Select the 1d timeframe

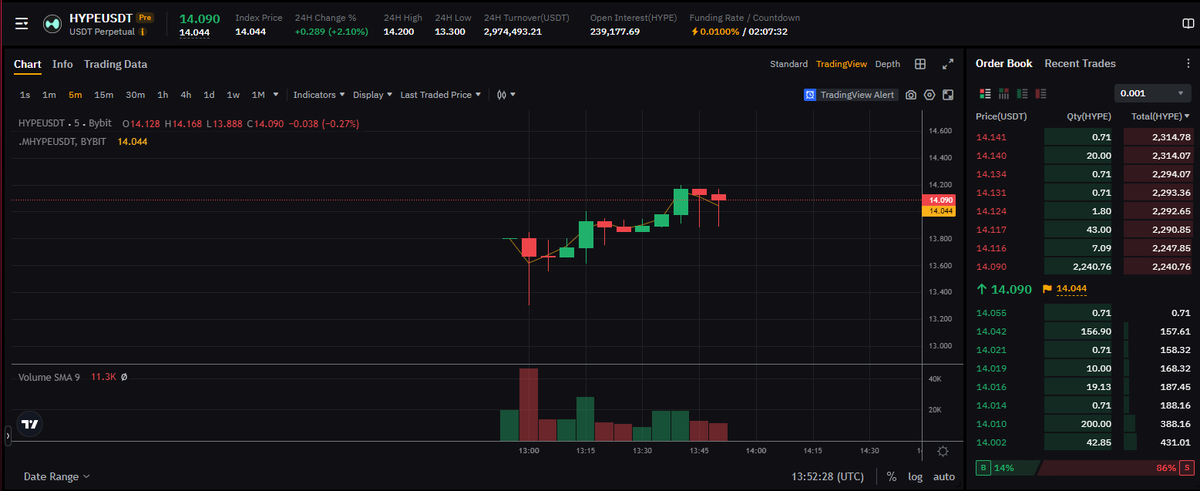(209, 95)
